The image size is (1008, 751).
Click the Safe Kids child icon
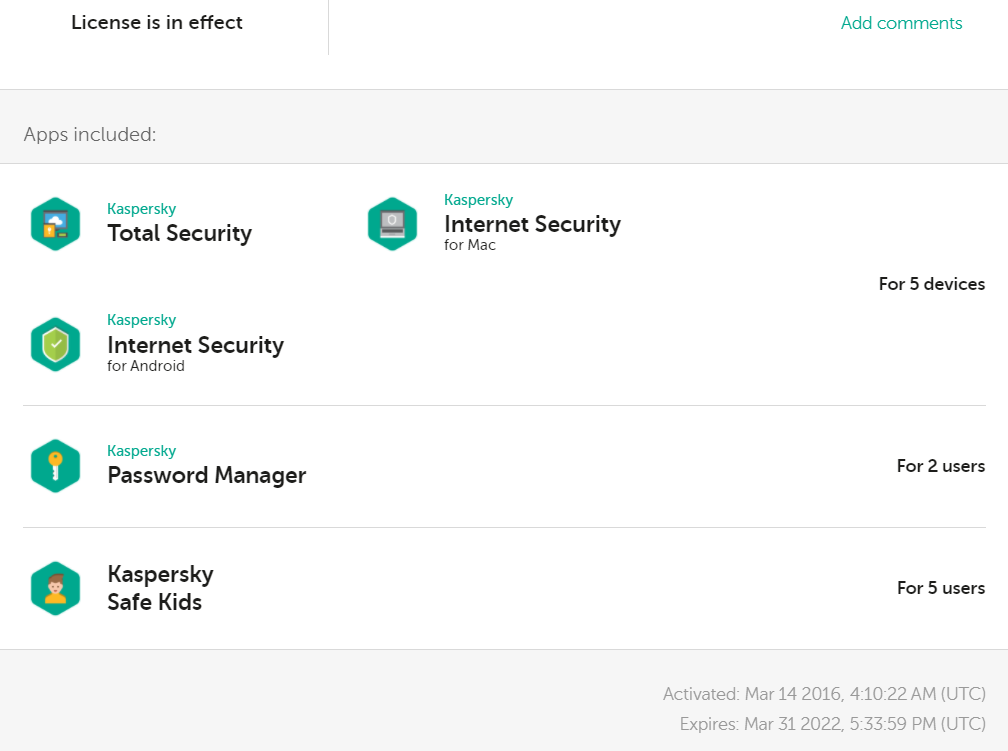tap(55, 588)
